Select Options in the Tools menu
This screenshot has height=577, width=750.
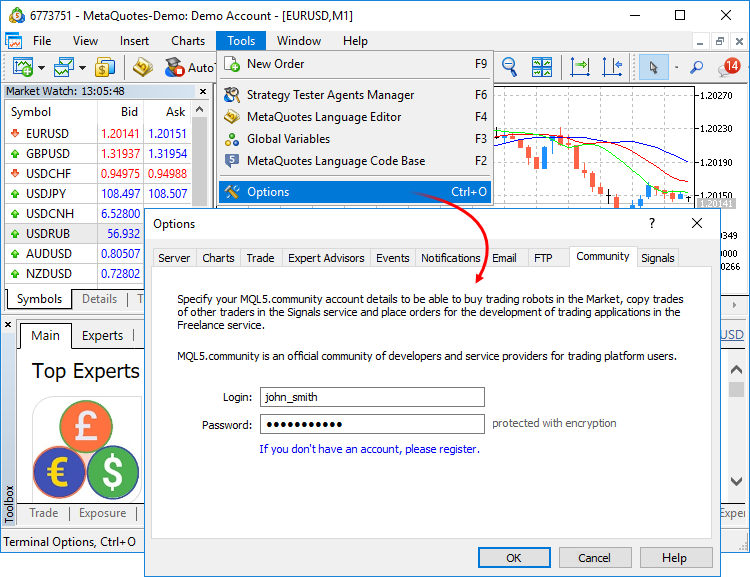click(355, 192)
